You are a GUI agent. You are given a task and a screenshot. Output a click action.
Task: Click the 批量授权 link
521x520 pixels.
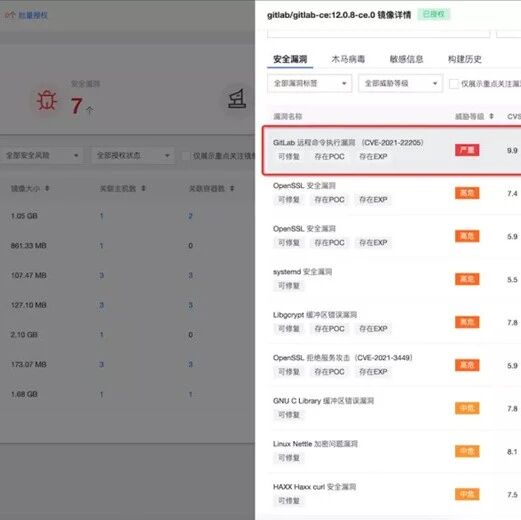[x=33, y=15]
